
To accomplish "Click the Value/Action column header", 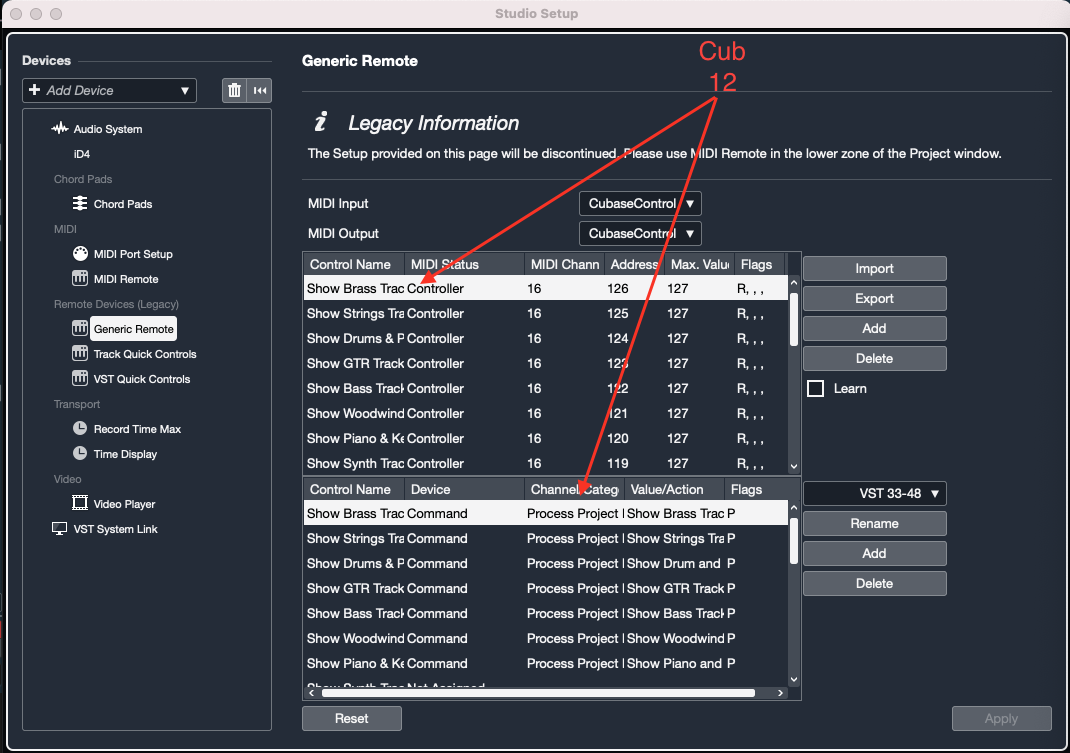I will tap(674, 489).
